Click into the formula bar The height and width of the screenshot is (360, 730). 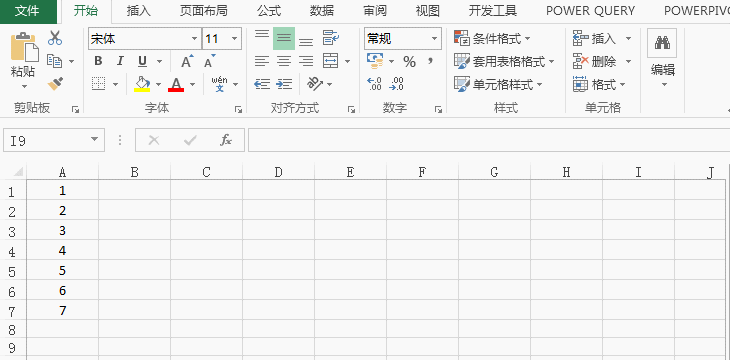pos(489,140)
